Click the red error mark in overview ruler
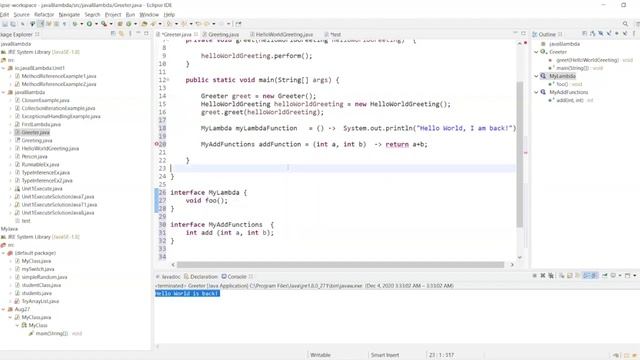Screen dimensions: 640x360 coord(525,153)
